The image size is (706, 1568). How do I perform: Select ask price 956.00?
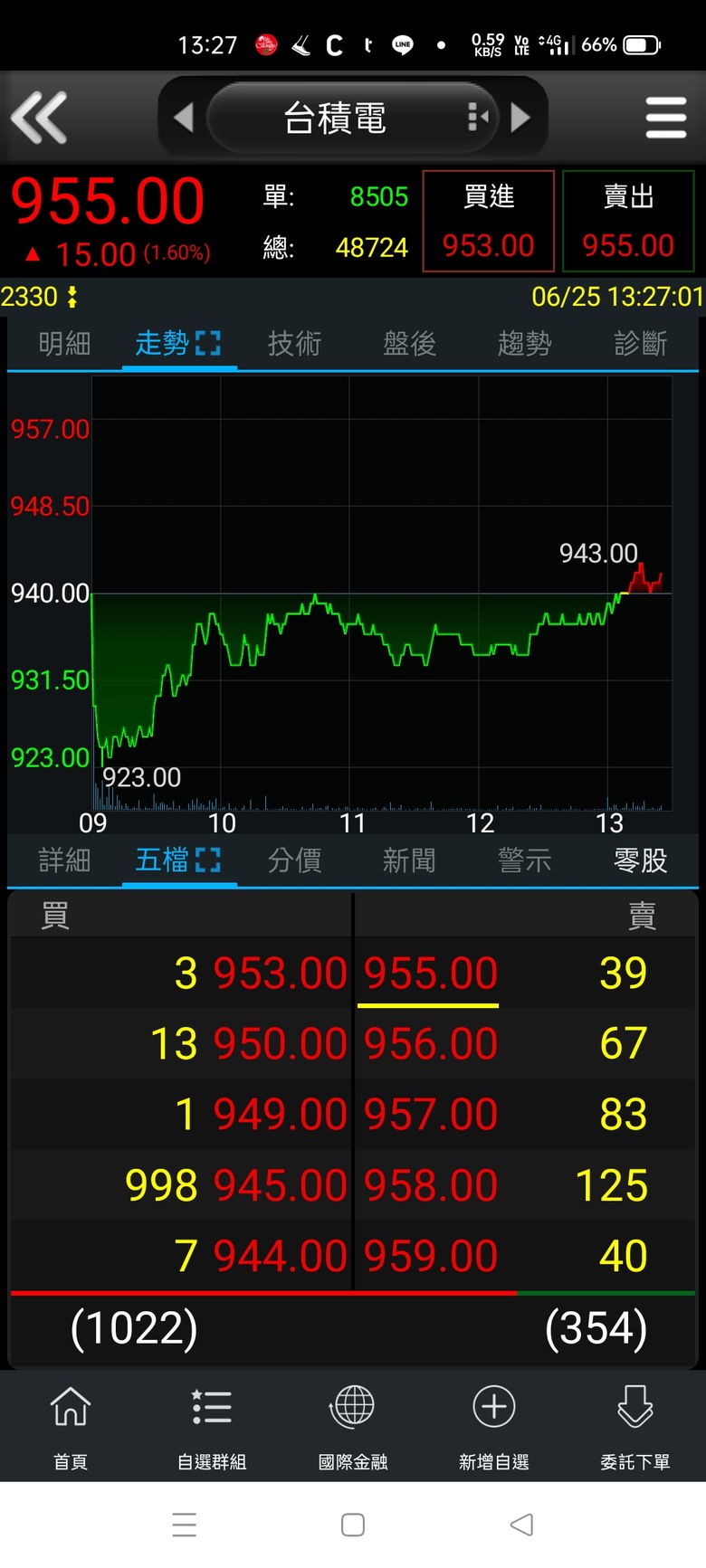pos(431,1044)
